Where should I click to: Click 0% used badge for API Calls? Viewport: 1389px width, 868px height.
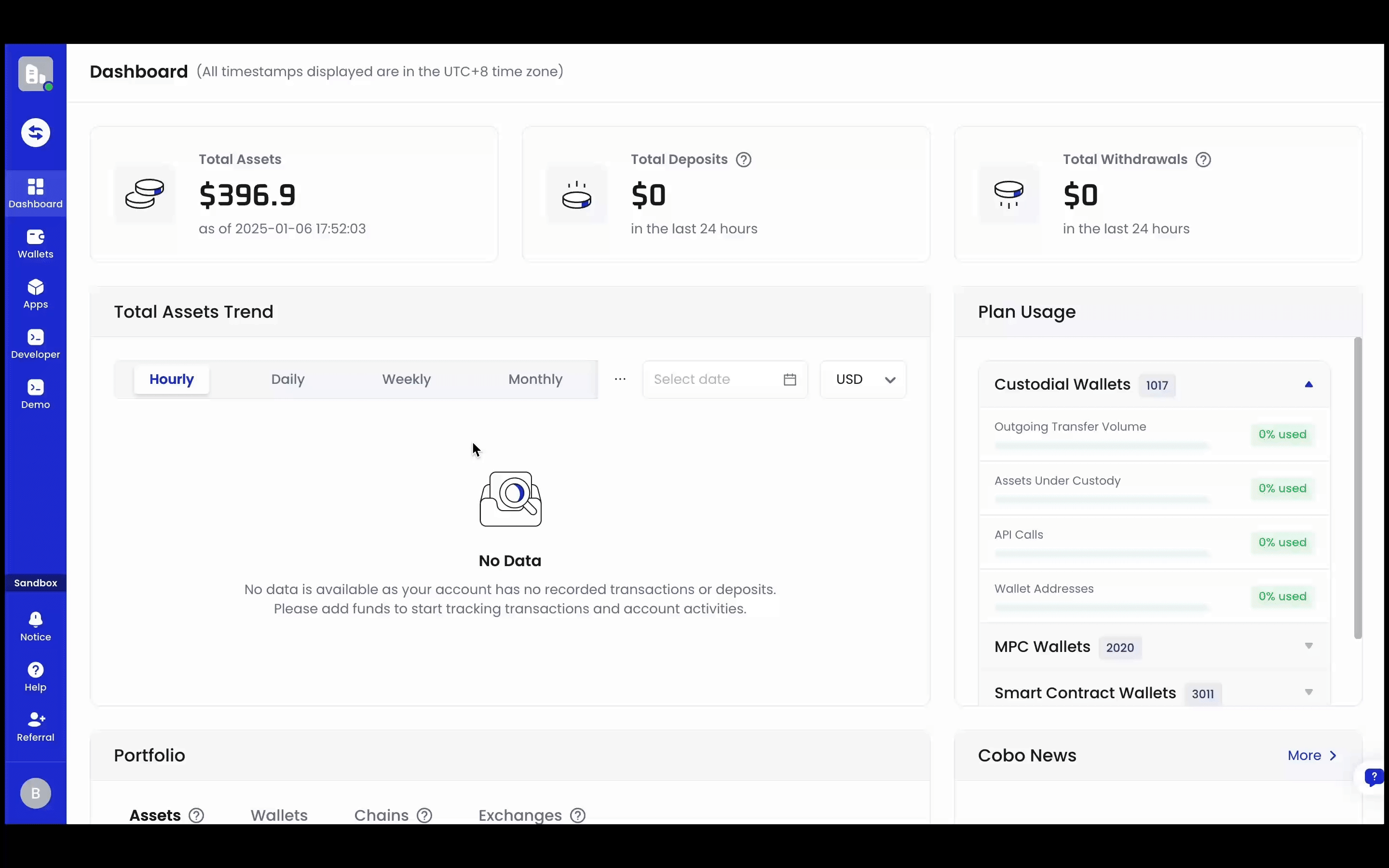coord(1282,542)
